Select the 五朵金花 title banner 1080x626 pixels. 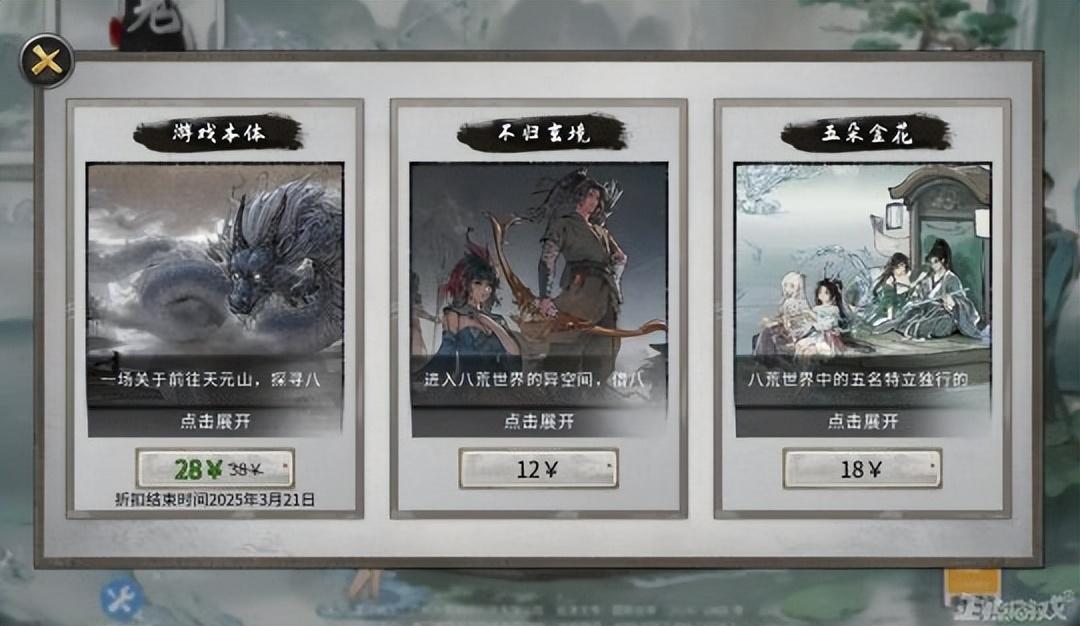(x=866, y=132)
